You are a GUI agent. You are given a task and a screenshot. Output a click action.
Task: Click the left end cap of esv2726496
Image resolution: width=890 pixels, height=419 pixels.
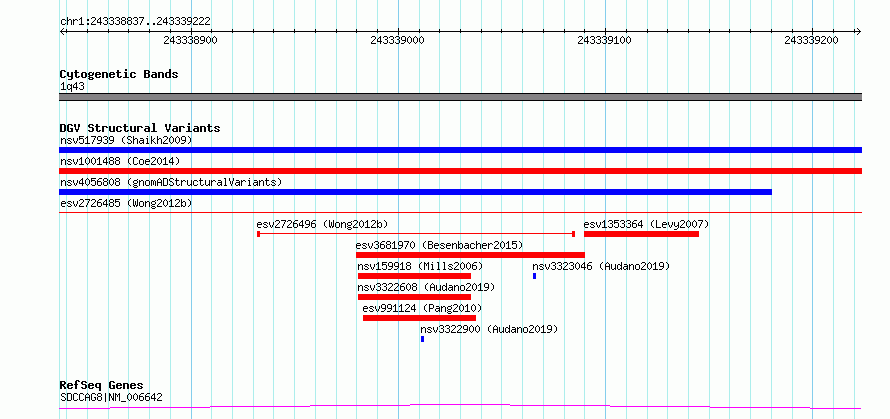tap(258, 234)
